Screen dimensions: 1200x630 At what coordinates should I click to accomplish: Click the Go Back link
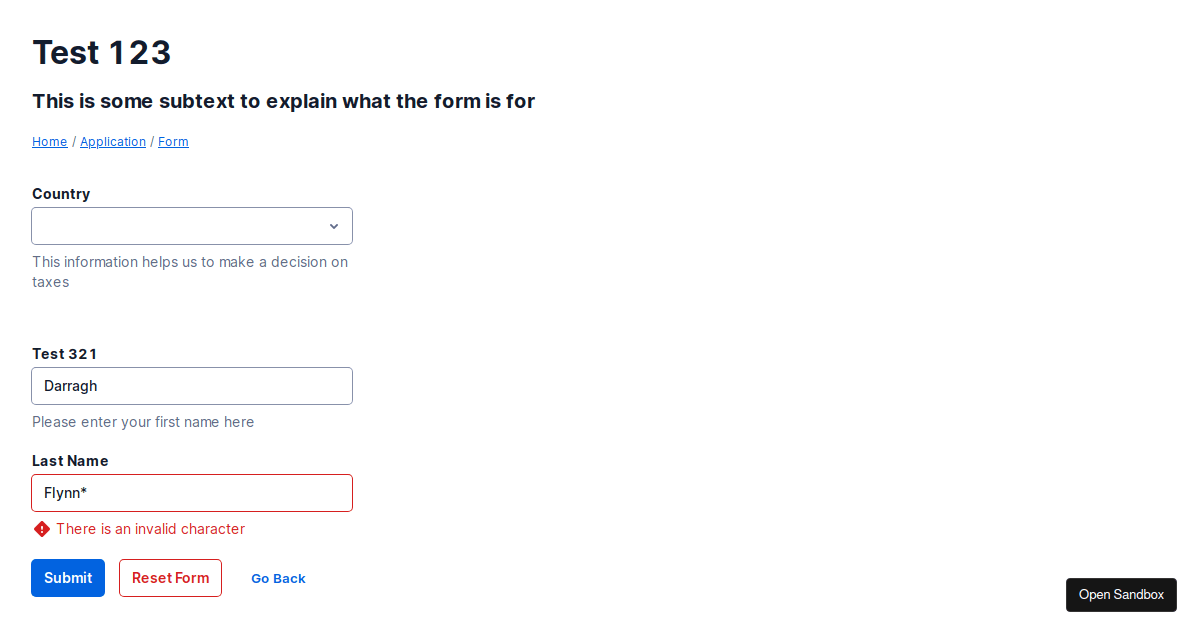278,578
